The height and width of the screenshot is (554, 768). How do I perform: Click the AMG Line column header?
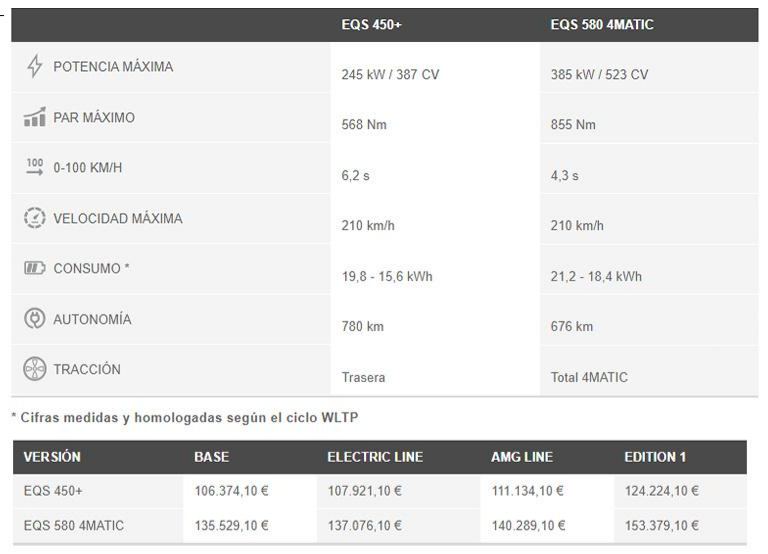pyautogui.click(x=522, y=457)
